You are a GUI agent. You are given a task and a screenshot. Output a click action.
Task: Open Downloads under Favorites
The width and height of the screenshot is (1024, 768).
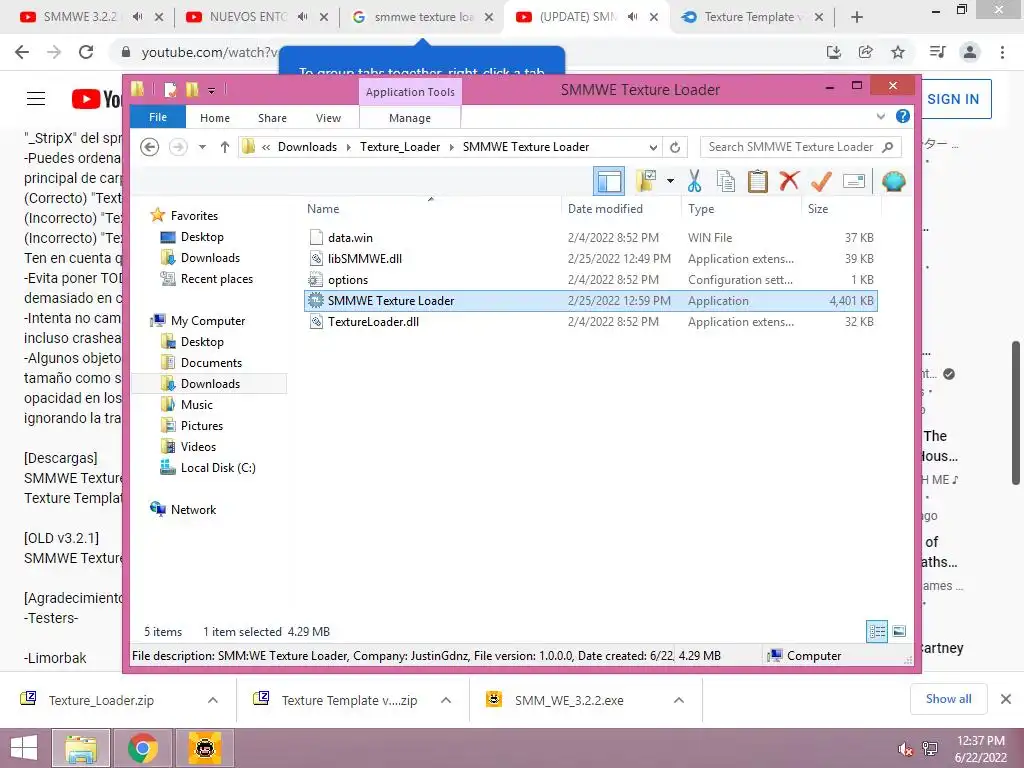click(x=210, y=257)
